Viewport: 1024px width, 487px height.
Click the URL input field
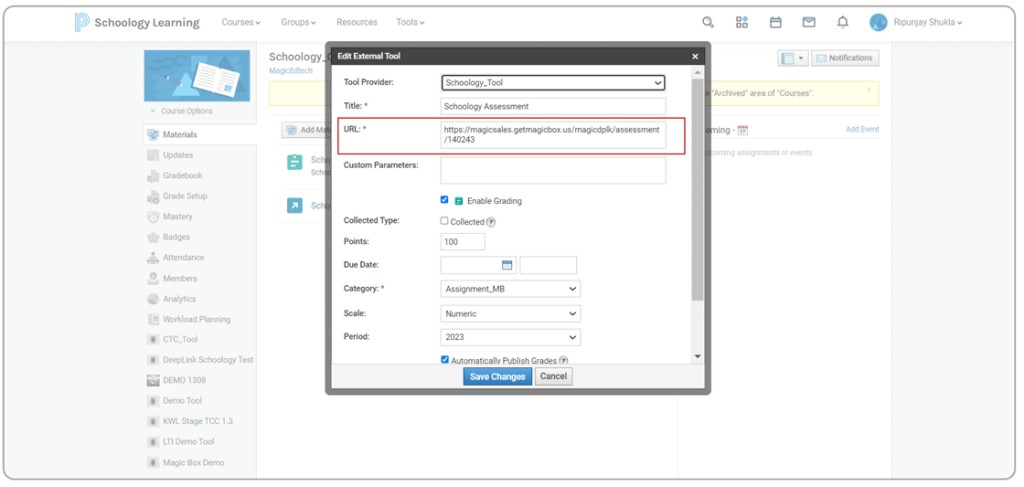pyautogui.click(x=553, y=135)
